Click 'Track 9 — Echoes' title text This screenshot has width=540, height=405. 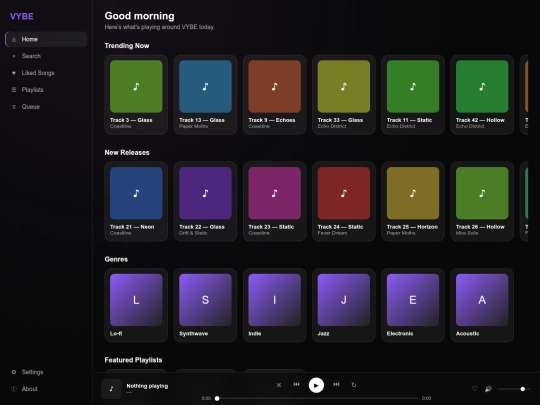pyautogui.click(x=272, y=120)
